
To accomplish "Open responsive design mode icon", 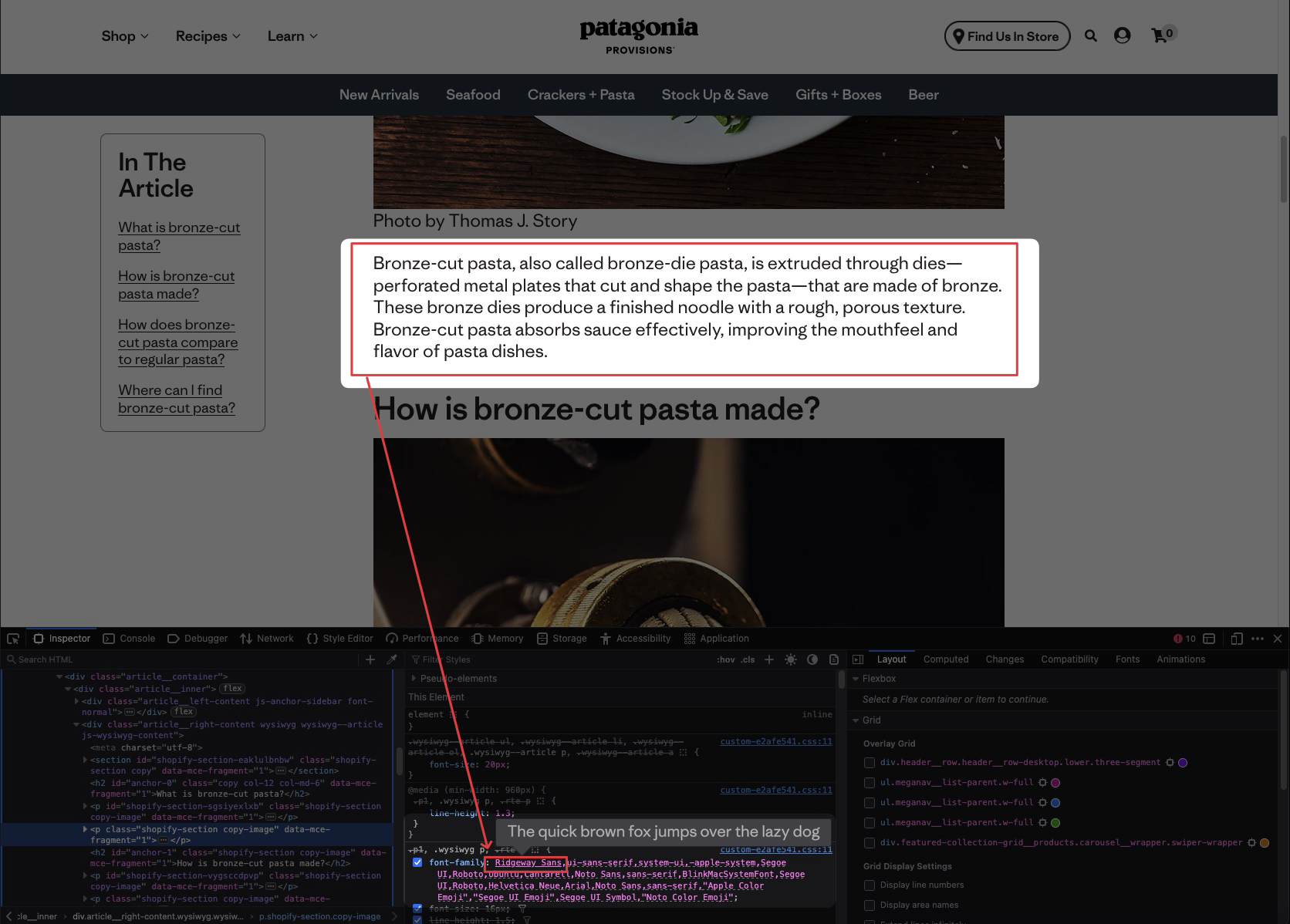I will coord(1237,639).
